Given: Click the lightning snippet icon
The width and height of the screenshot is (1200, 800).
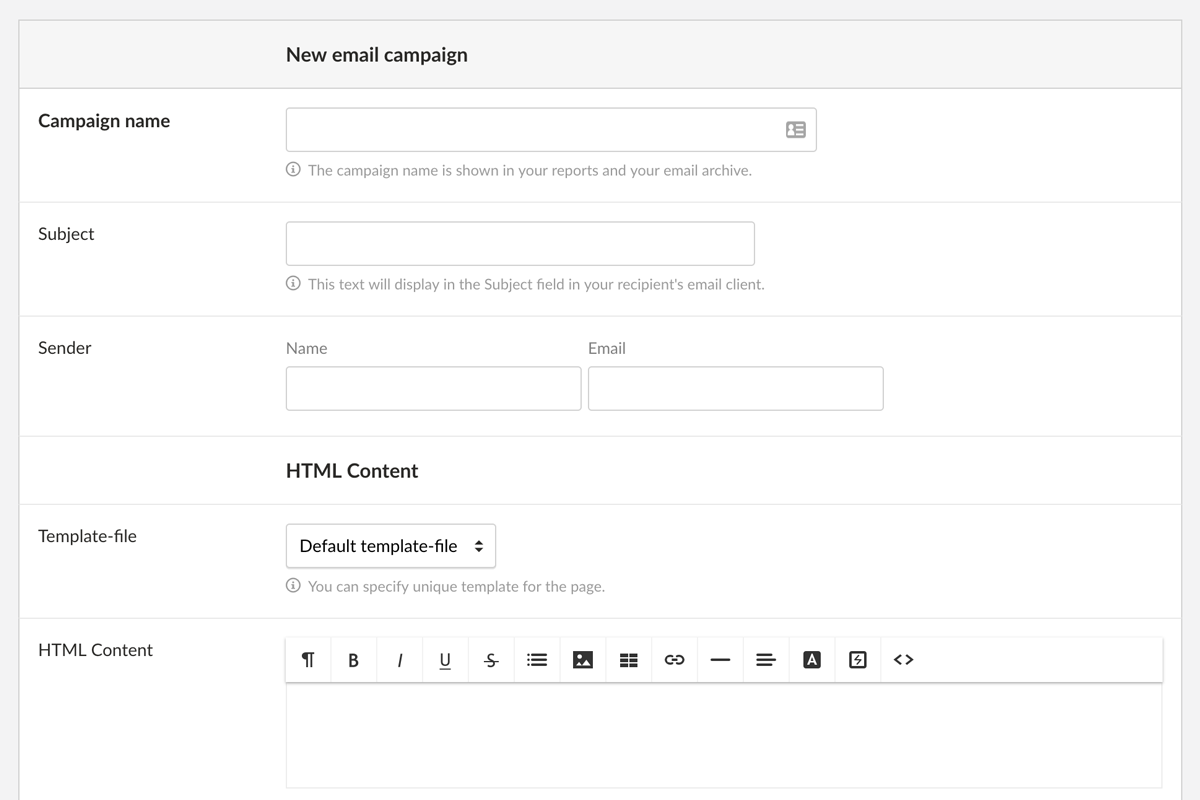Looking at the screenshot, I should click(858, 660).
